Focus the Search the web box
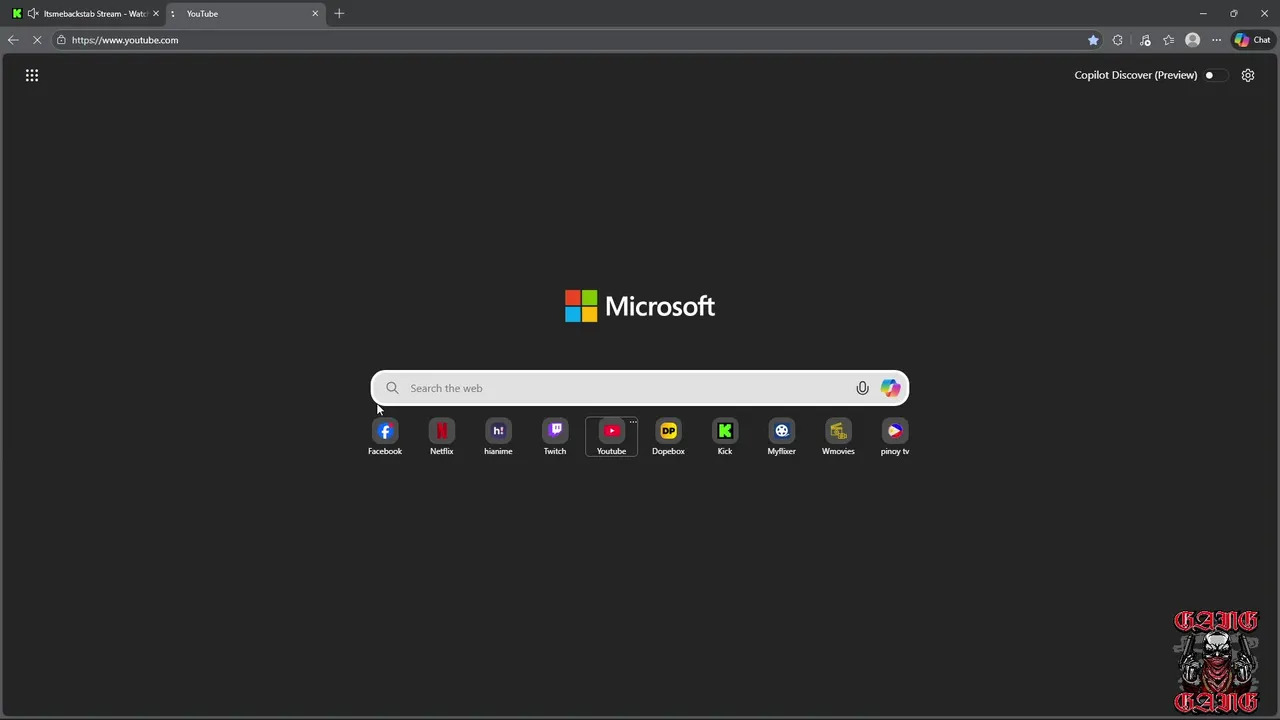The height and width of the screenshot is (720, 1280). pyautogui.click(x=640, y=388)
